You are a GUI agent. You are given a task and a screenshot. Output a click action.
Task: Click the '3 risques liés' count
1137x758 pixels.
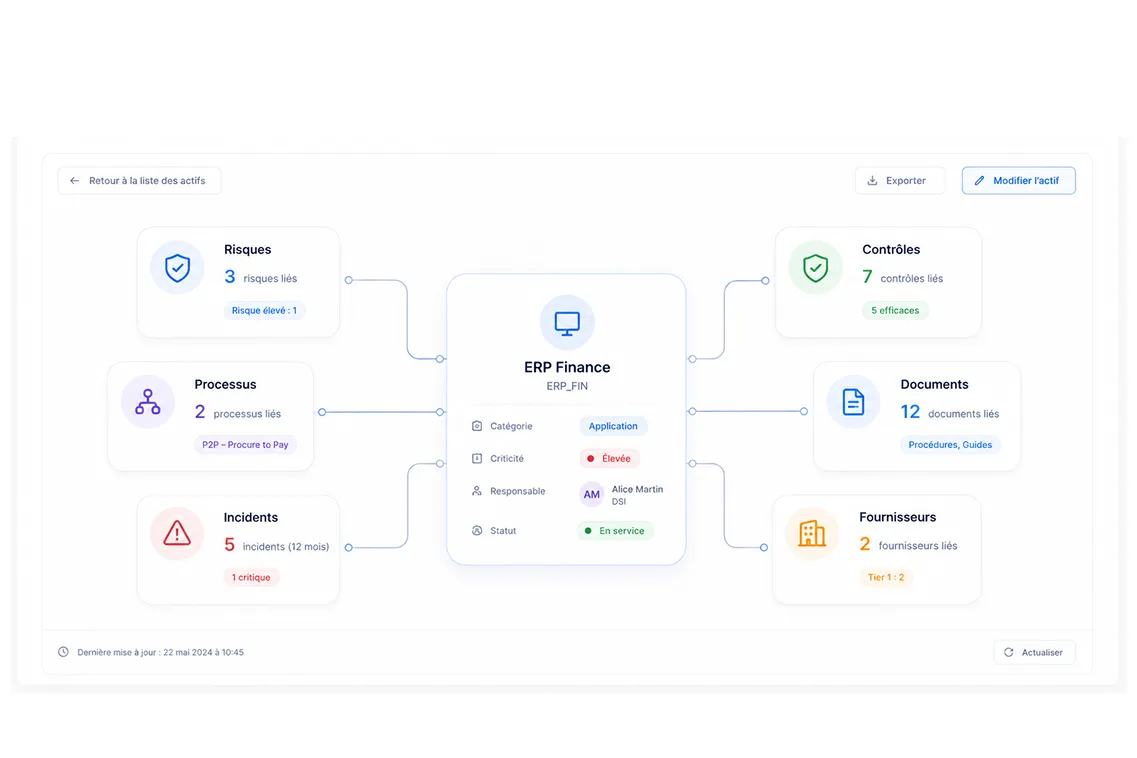260,277
